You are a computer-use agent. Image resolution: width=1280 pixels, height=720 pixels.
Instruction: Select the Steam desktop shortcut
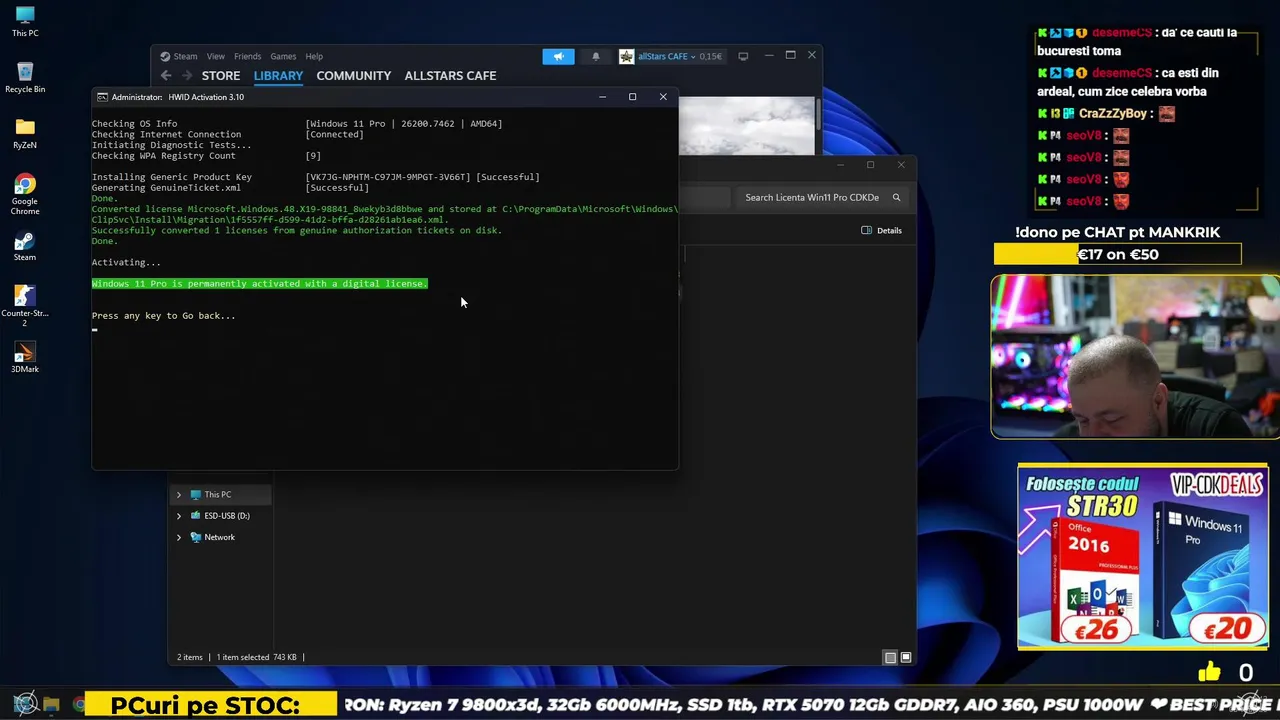pyautogui.click(x=25, y=246)
